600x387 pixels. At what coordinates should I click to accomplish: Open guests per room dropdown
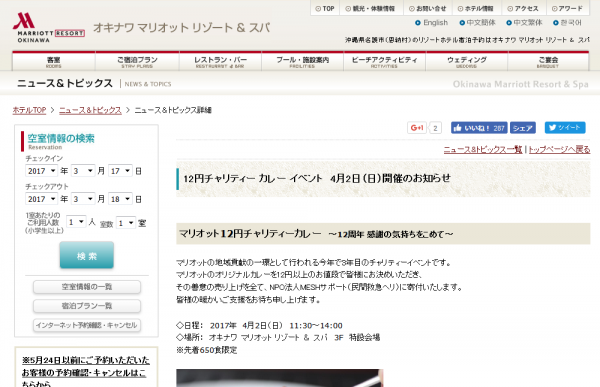pyautogui.click(x=76, y=222)
